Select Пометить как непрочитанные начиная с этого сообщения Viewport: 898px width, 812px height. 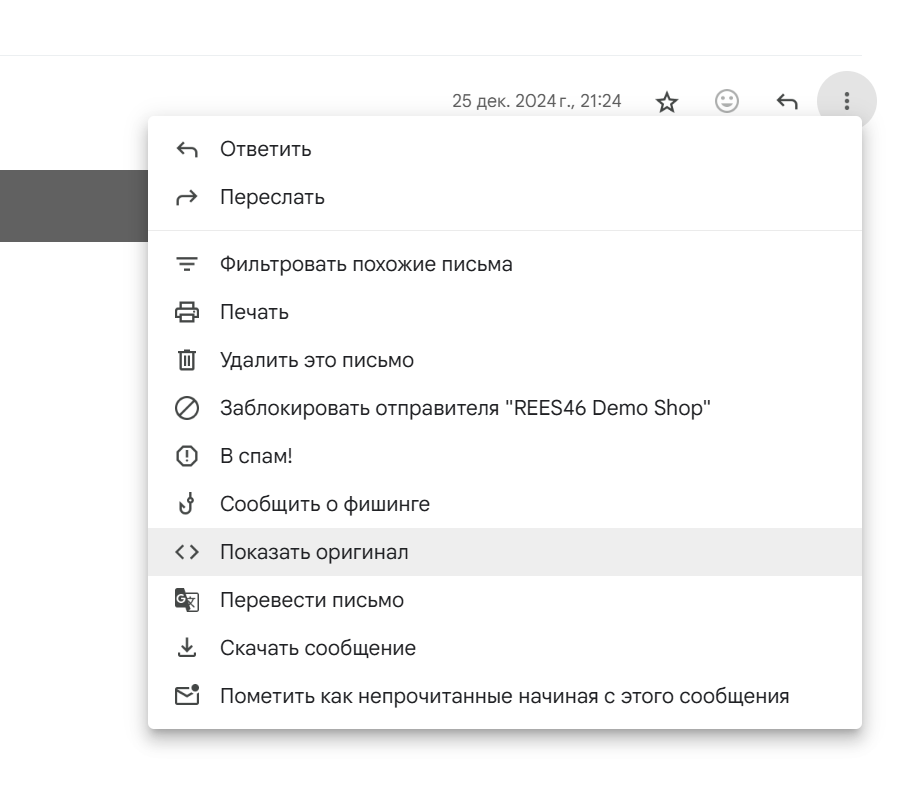pos(505,696)
